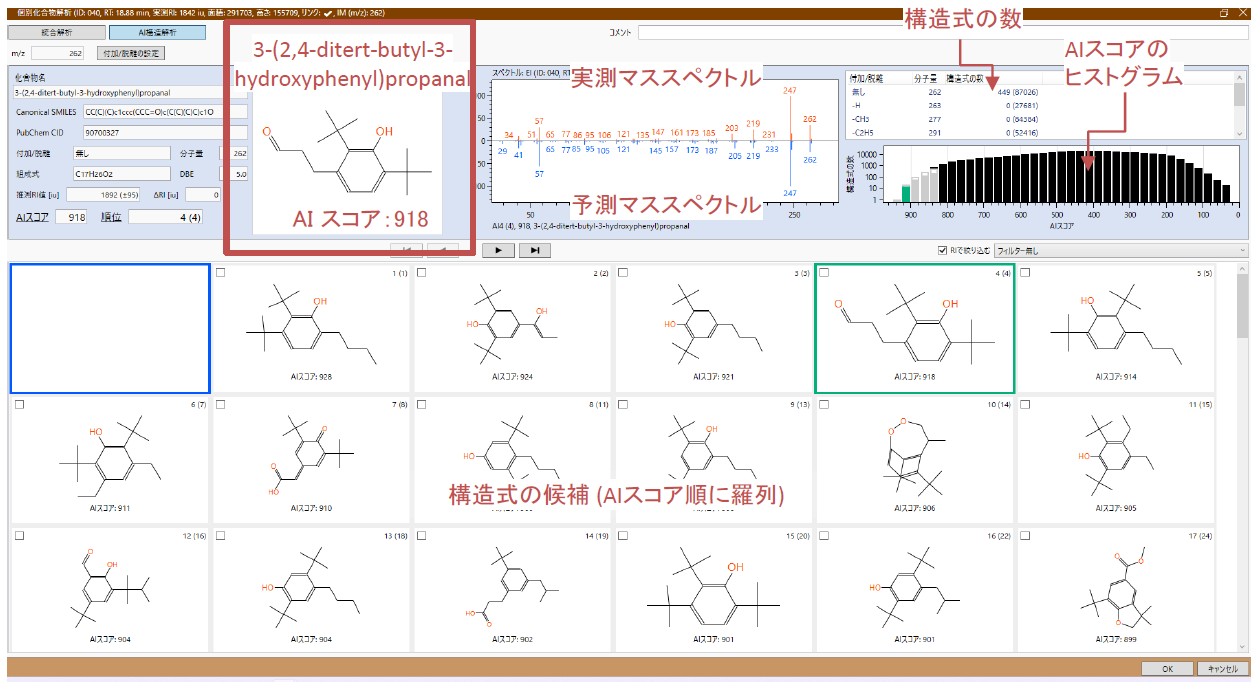Viewport: 1255px width, 687px height.
Task: Select structure candidate with AIスコア 914
Action: click(1115, 329)
